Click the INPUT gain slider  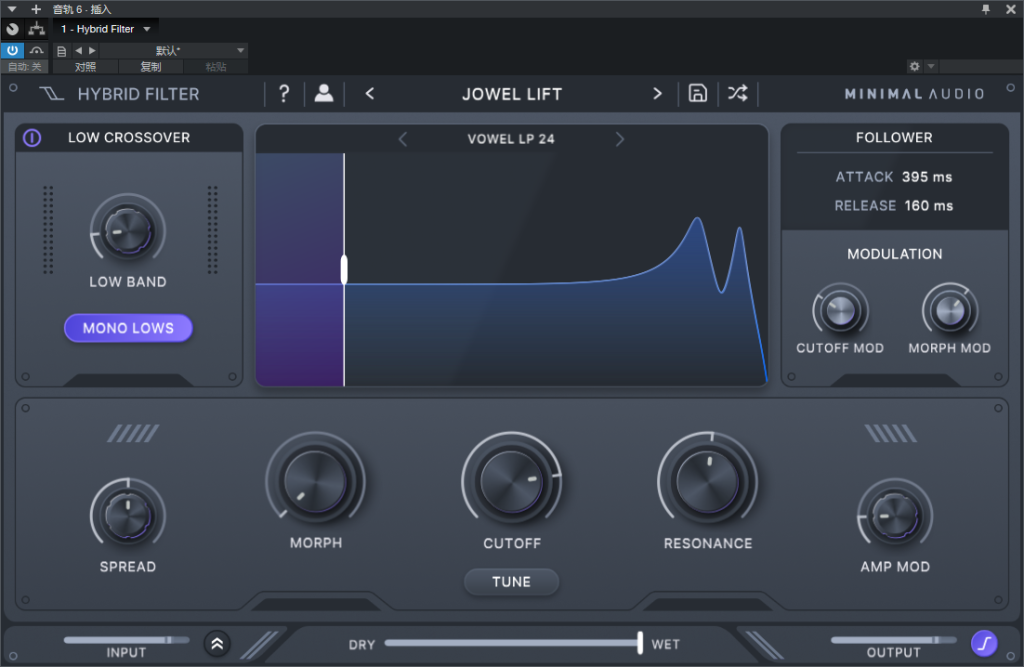[126, 640]
